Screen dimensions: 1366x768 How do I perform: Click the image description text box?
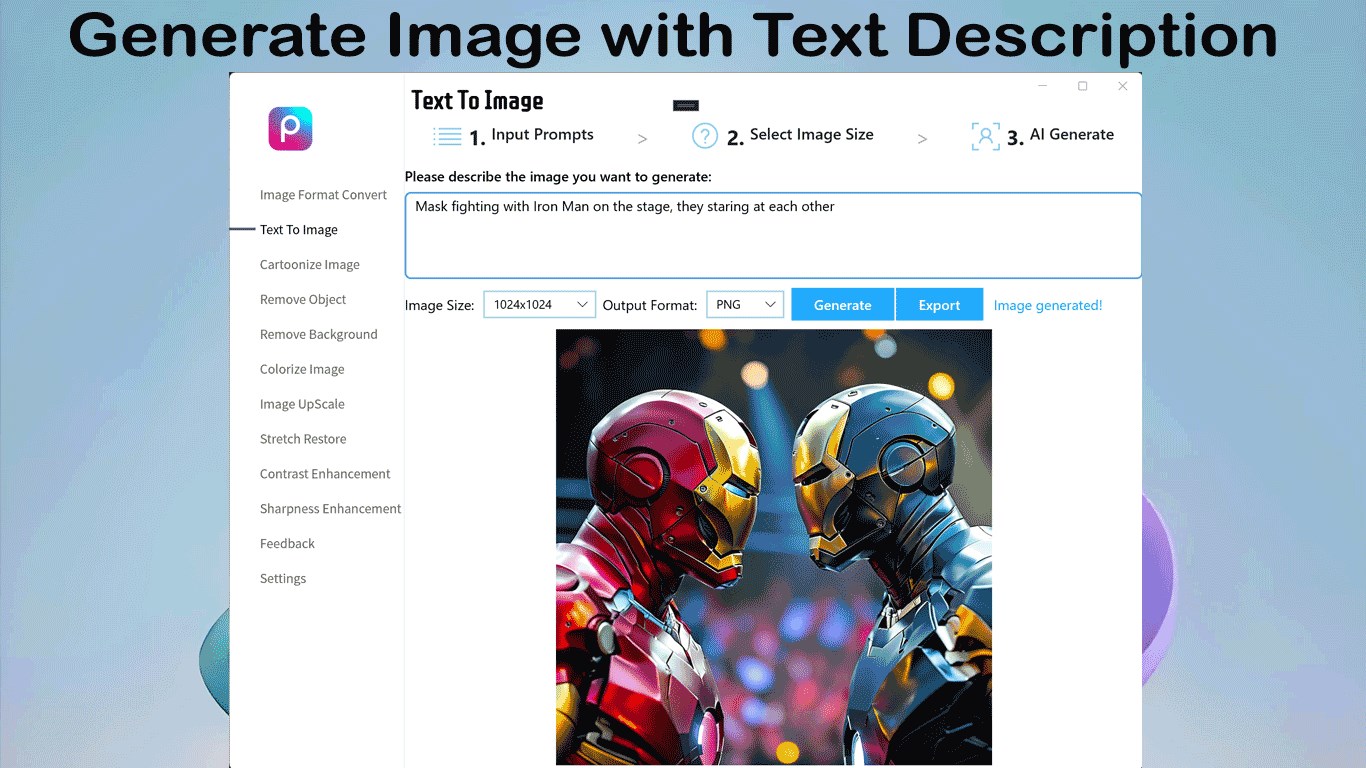pyautogui.click(x=772, y=235)
